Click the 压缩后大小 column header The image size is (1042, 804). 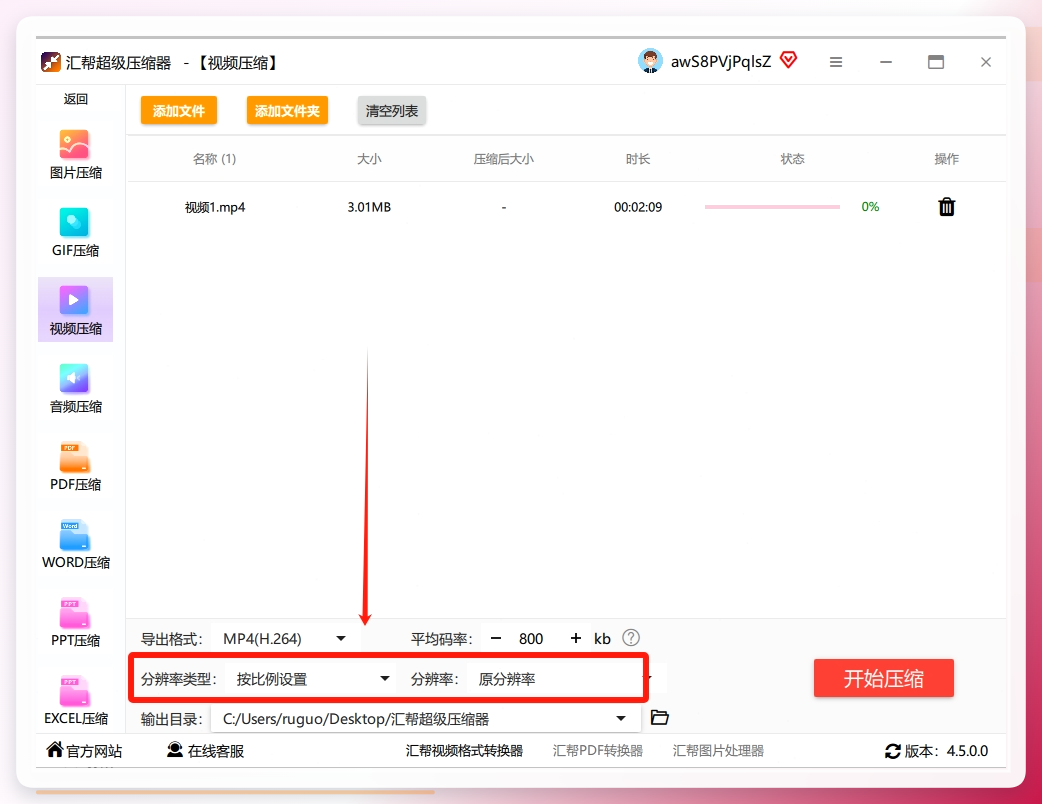[504, 159]
